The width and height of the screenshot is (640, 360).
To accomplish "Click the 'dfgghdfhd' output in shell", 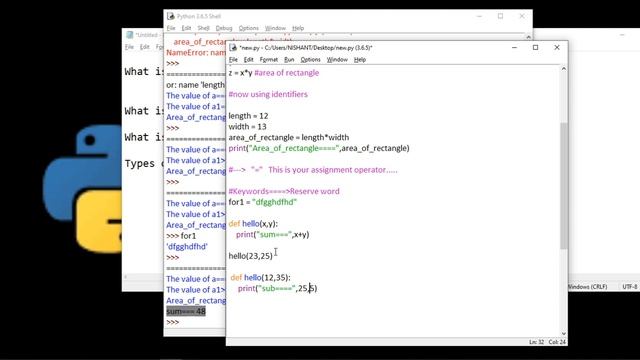I will click(187, 247).
